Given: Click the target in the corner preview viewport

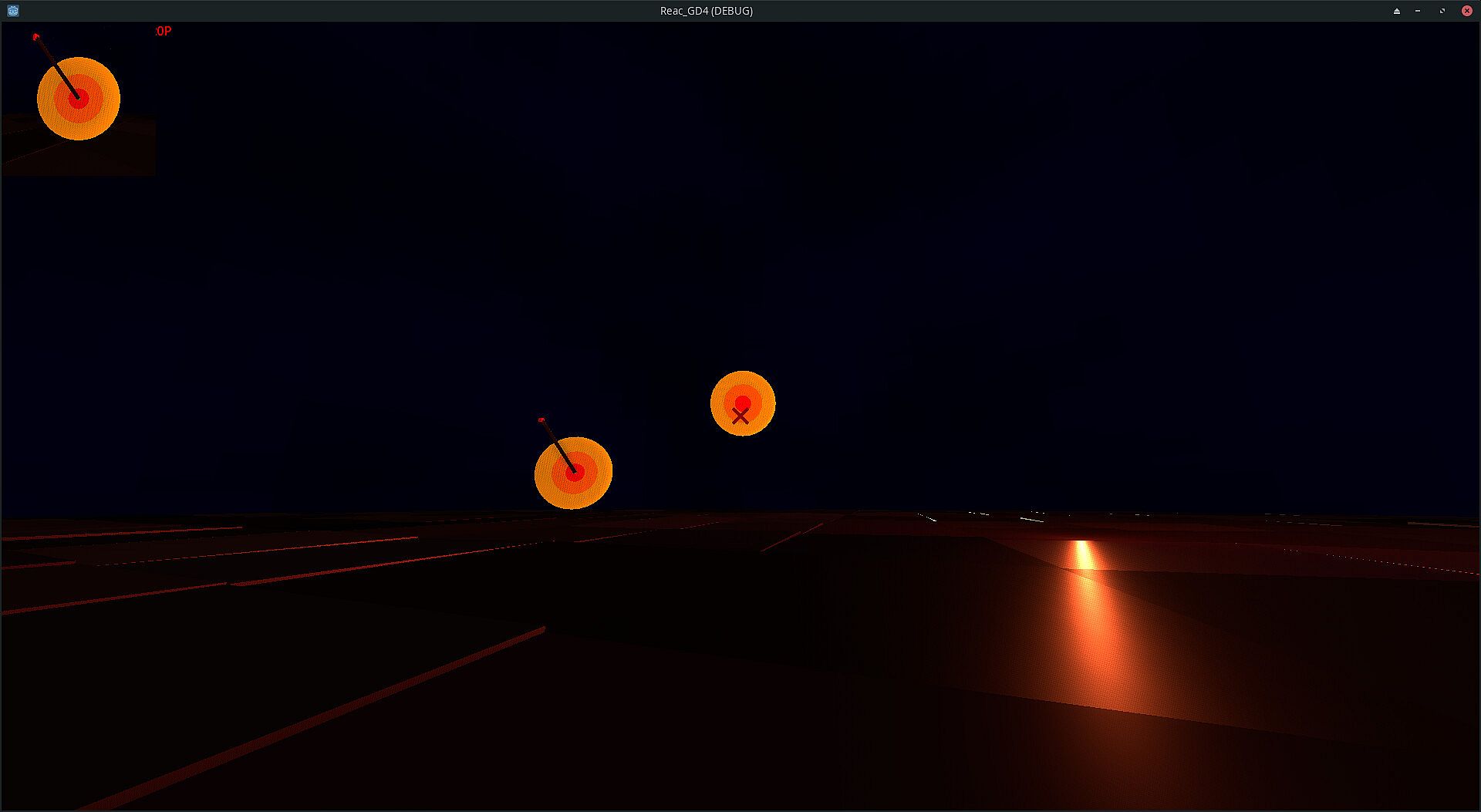Looking at the screenshot, I should coord(79,99).
